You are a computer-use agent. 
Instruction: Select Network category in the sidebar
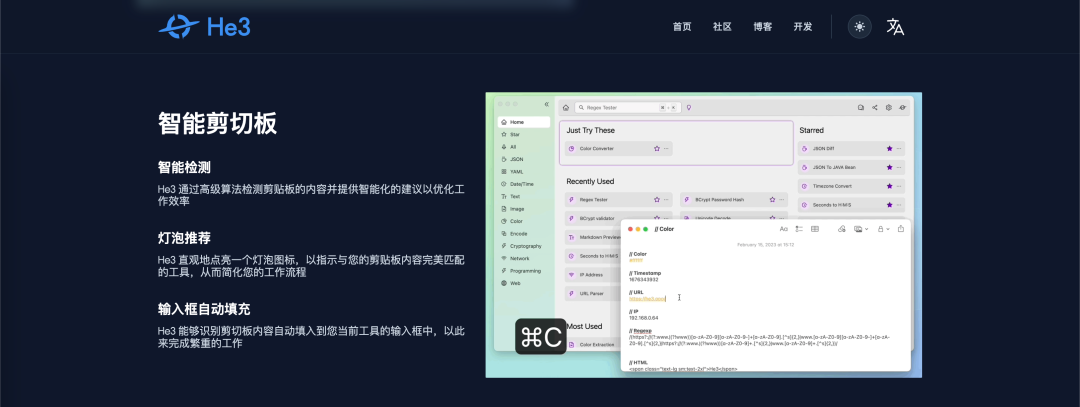coord(523,258)
